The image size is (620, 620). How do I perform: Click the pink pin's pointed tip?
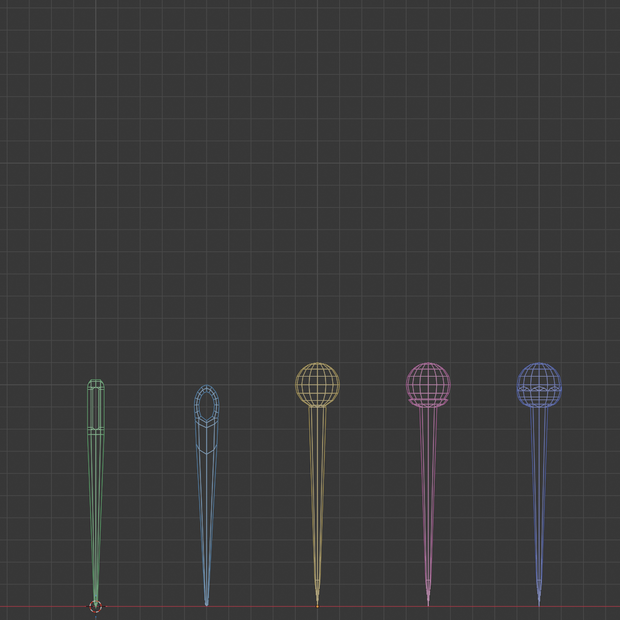tap(428, 598)
